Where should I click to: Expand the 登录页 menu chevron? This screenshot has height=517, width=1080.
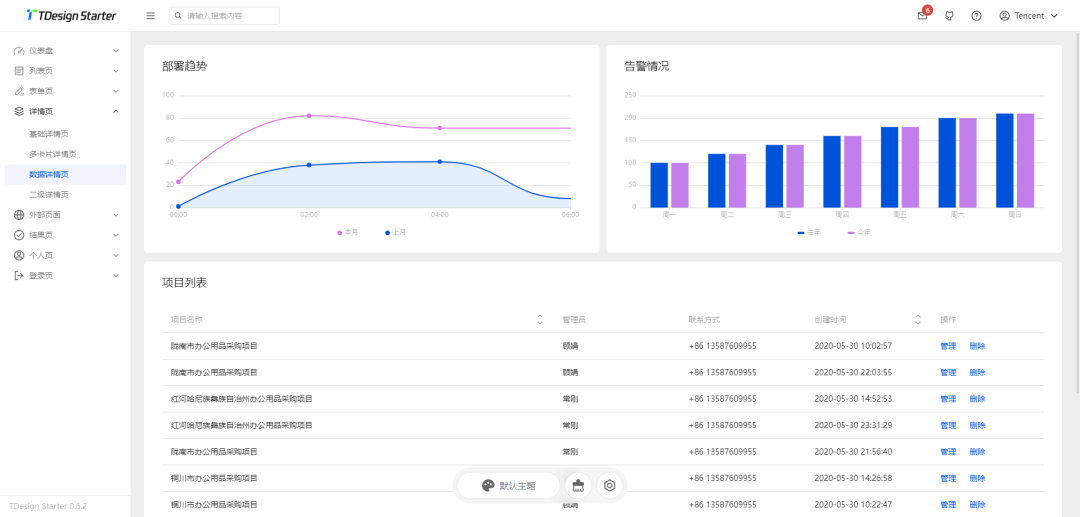pos(116,275)
